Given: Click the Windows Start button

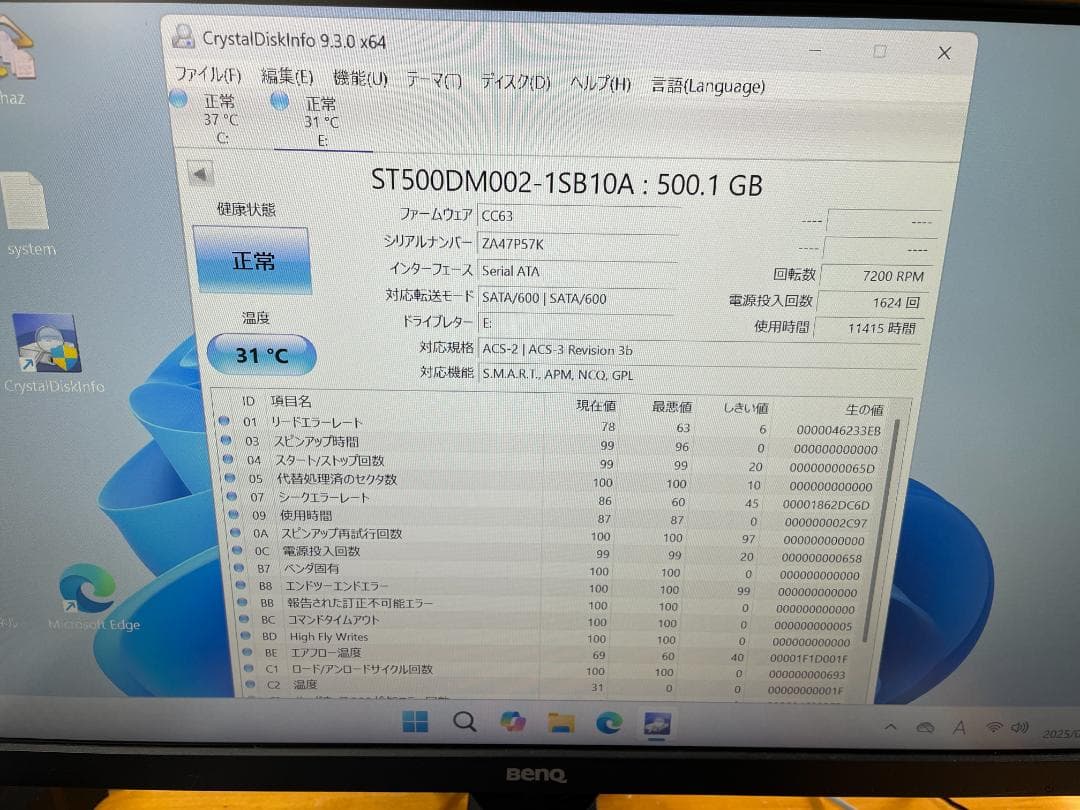Looking at the screenshot, I should click(x=416, y=721).
